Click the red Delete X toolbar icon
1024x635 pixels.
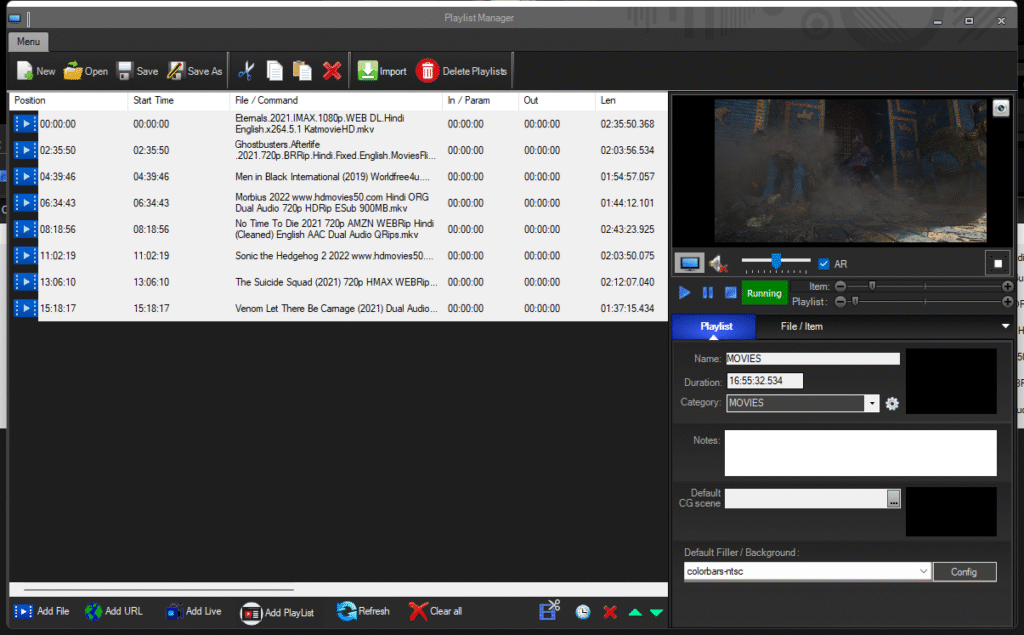330,70
